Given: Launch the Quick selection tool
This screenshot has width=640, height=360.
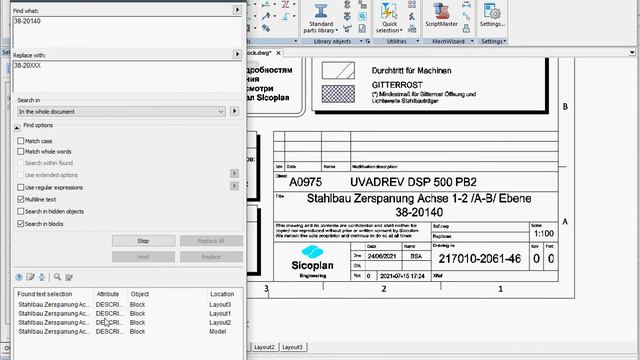Looking at the screenshot, I should [389, 18].
